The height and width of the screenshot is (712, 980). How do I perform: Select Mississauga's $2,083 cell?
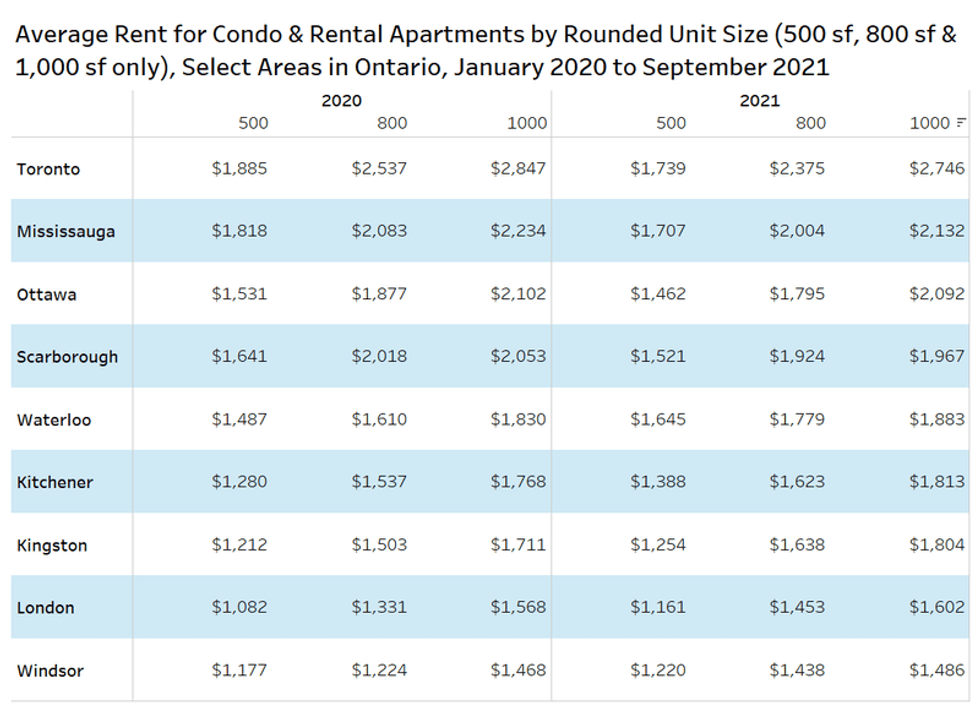(x=379, y=231)
